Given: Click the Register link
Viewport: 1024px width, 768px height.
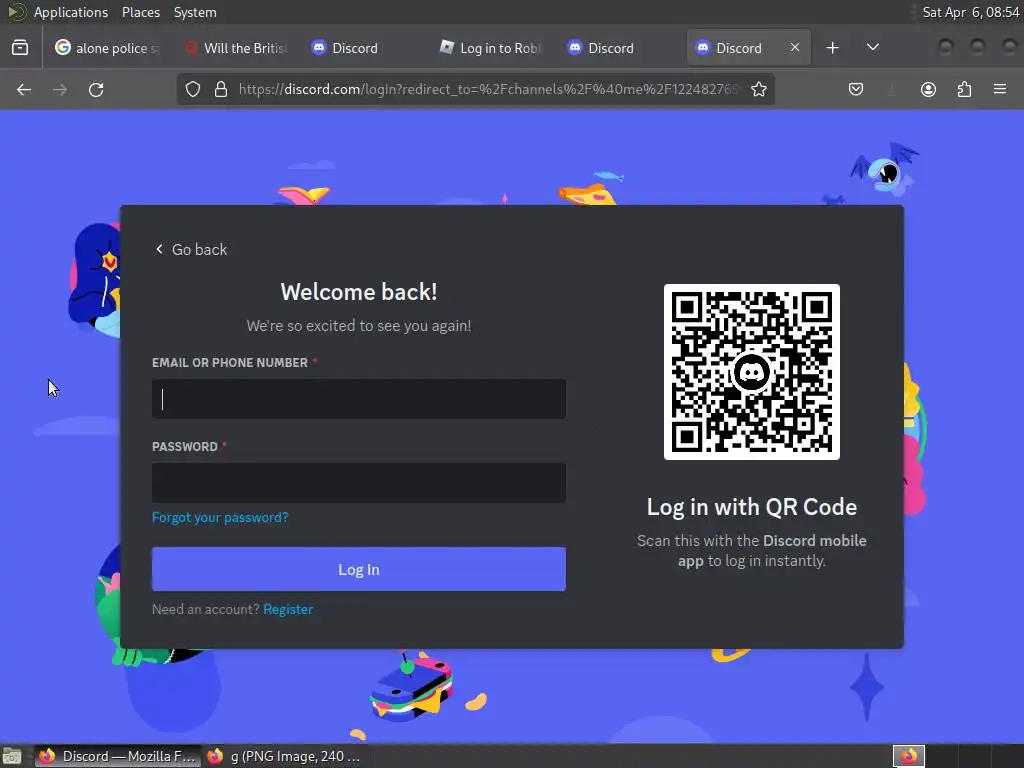Looking at the screenshot, I should click(x=288, y=609).
